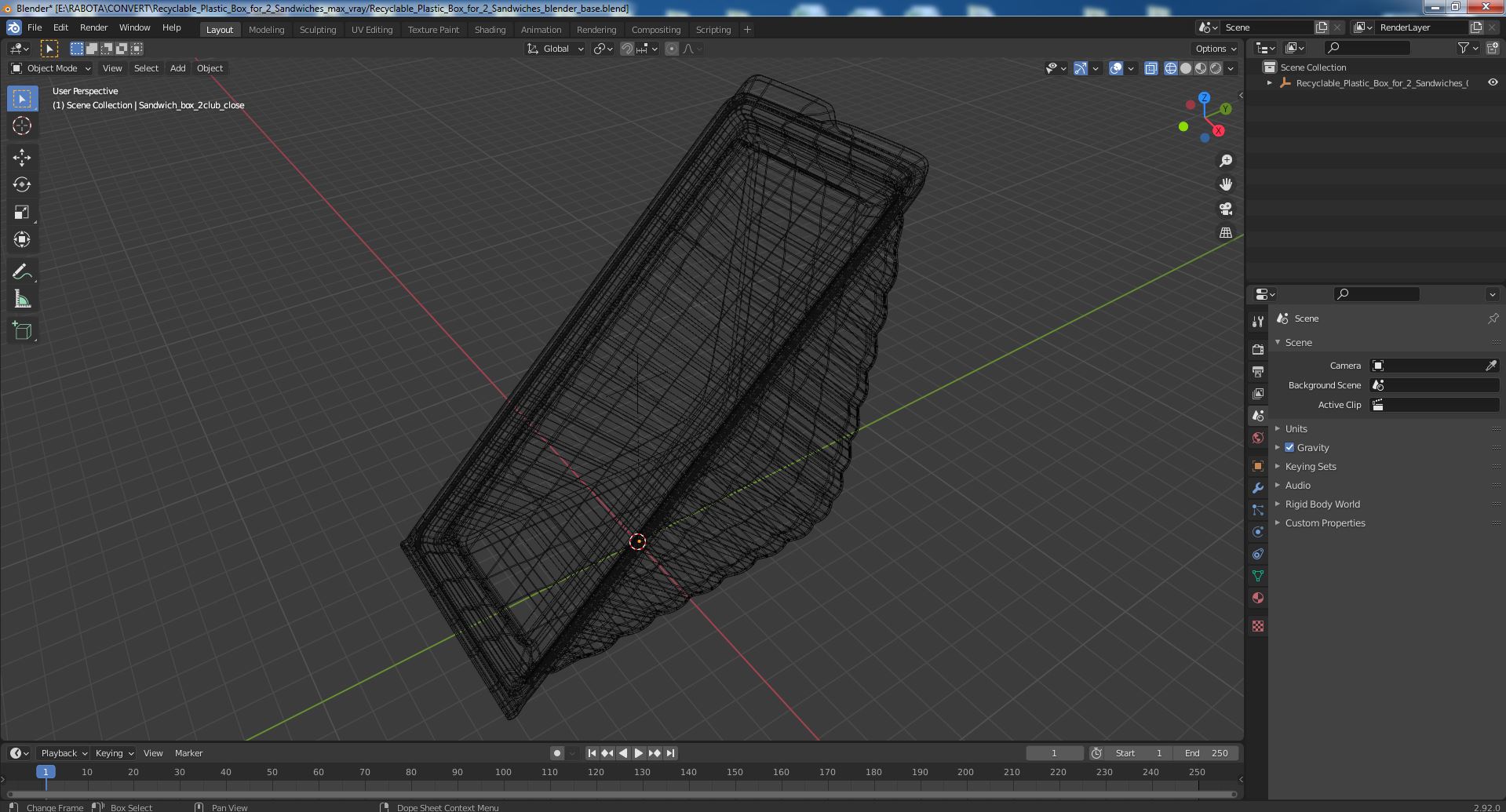This screenshot has height=812, width=1506.
Task: Select the Annotate tool
Action: point(22,272)
